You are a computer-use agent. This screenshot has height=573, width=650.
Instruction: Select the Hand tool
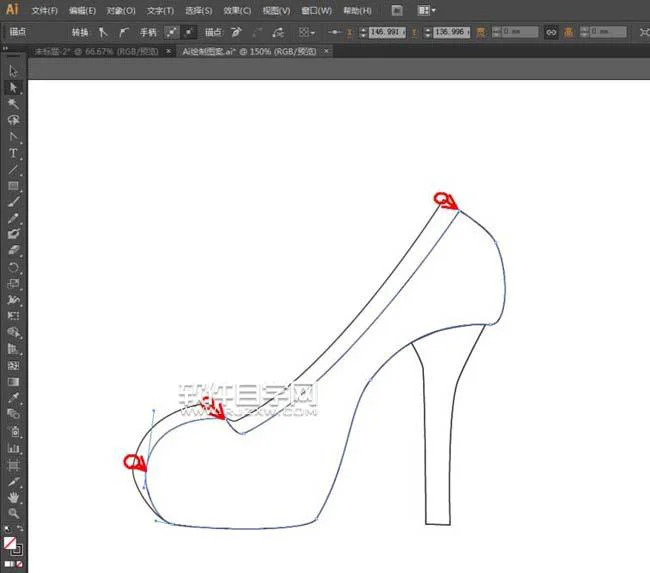pos(14,497)
